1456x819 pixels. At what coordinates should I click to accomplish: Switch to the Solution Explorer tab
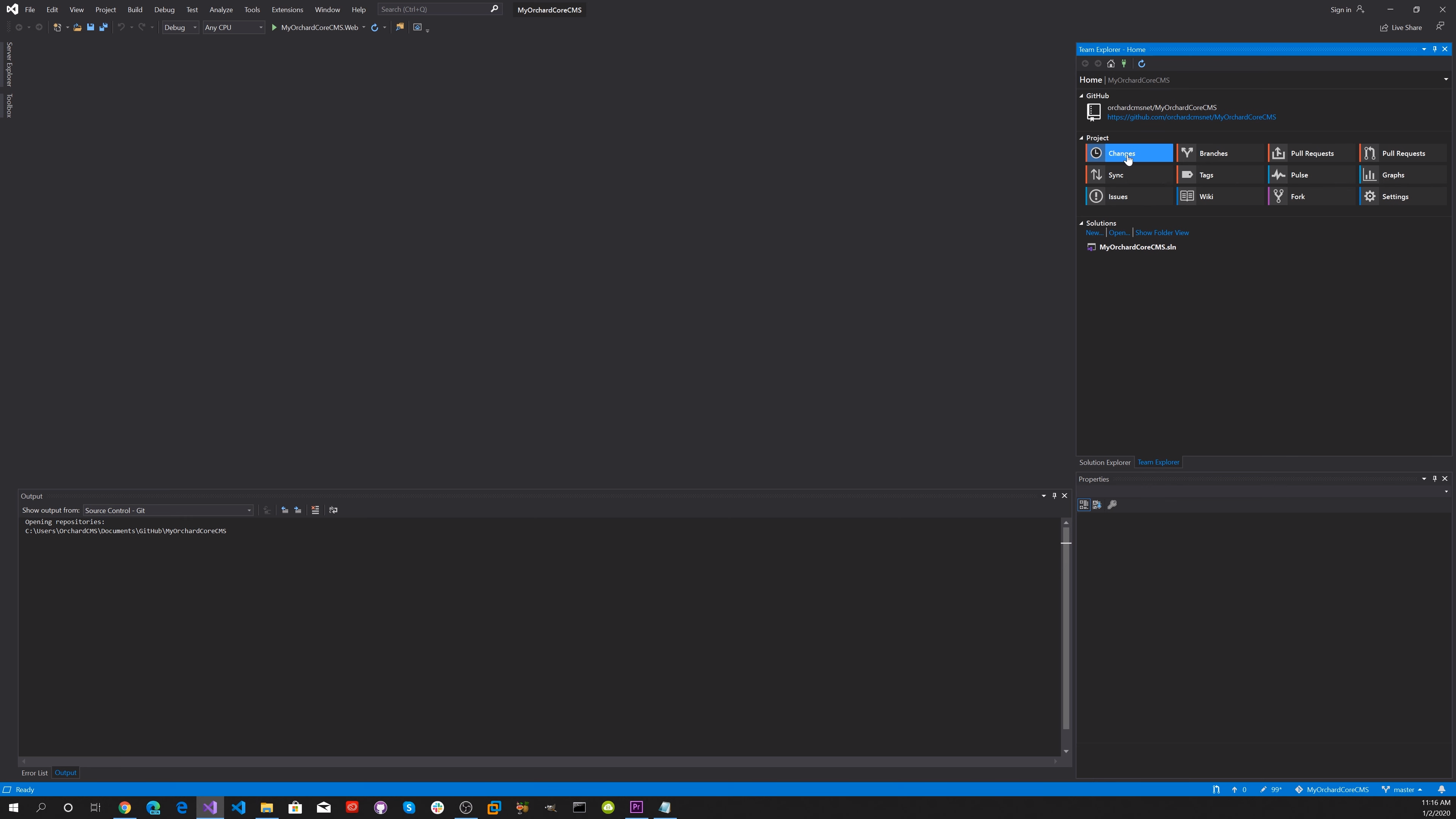point(1105,462)
